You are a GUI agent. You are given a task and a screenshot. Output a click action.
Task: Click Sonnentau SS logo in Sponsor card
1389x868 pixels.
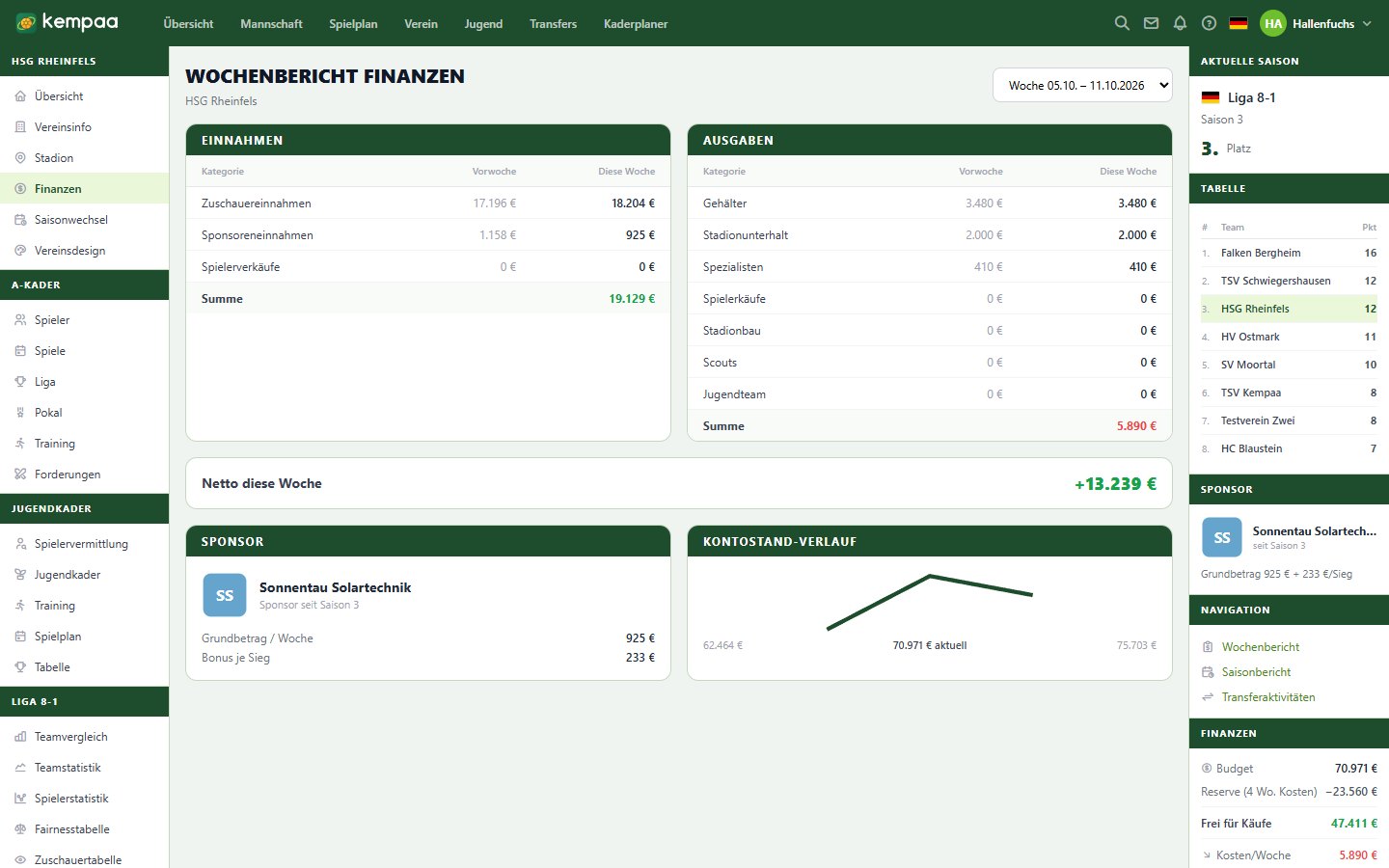click(x=225, y=595)
